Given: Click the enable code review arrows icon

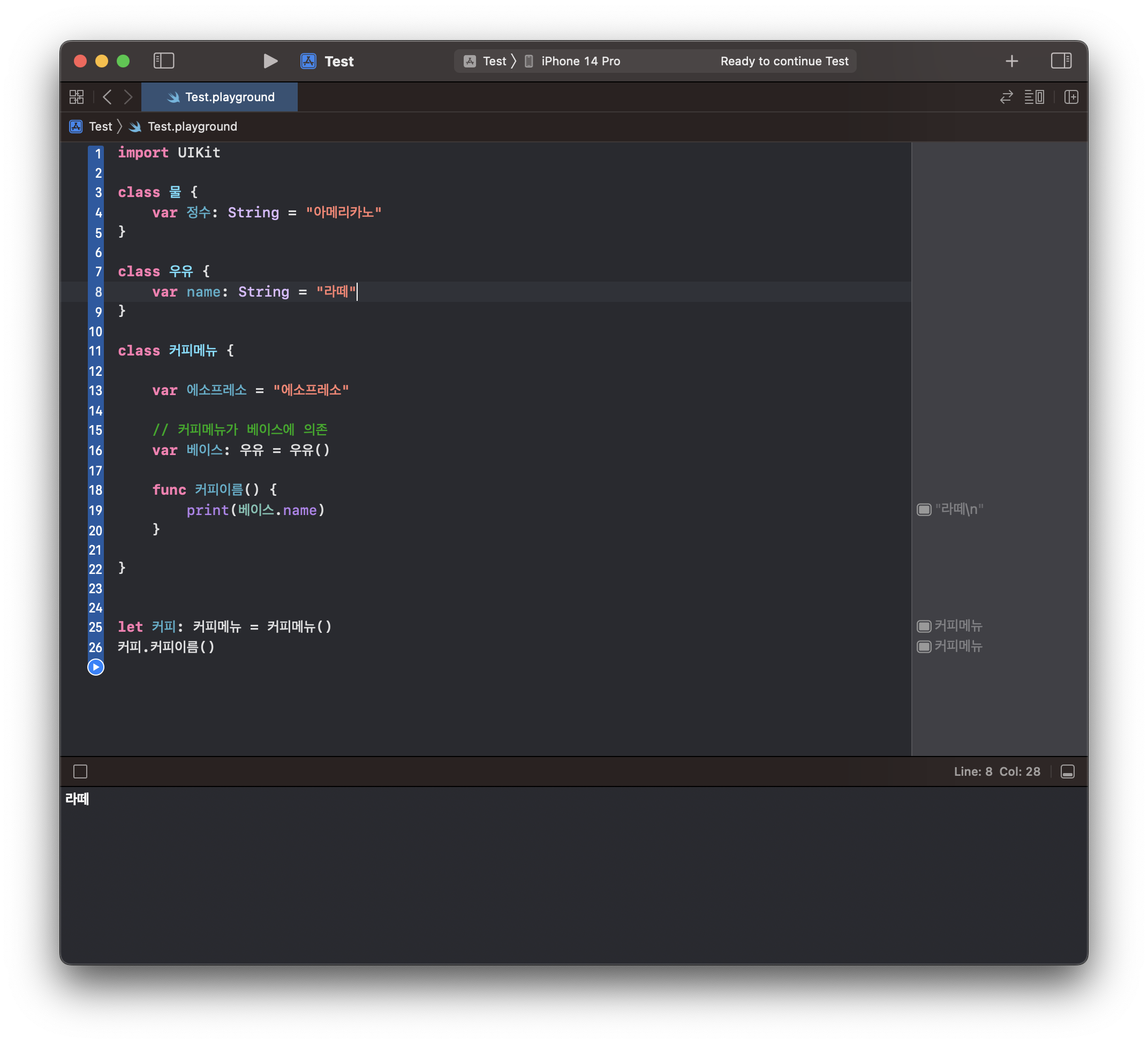Looking at the screenshot, I should (1006, 97).
